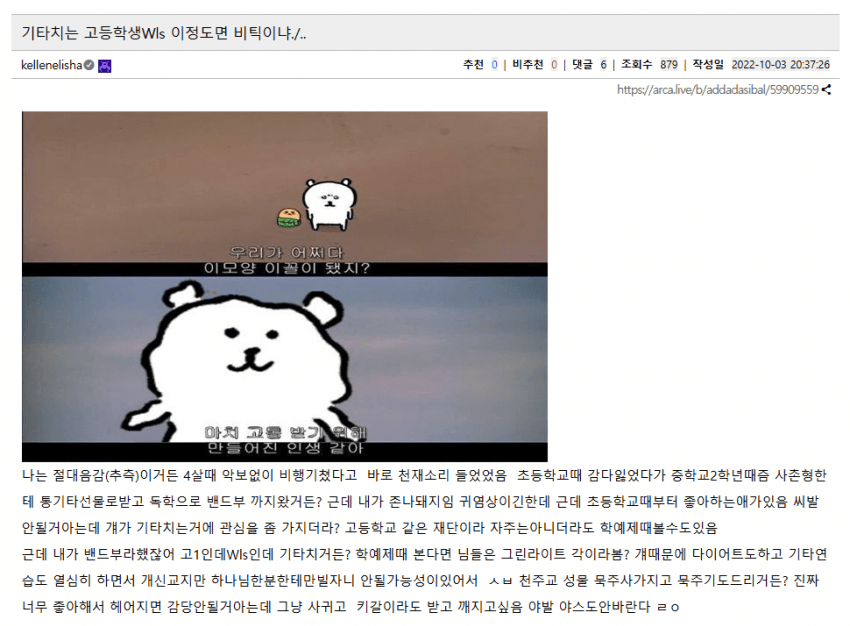Click the 조회수 879 count

click(x=649, y=65)
